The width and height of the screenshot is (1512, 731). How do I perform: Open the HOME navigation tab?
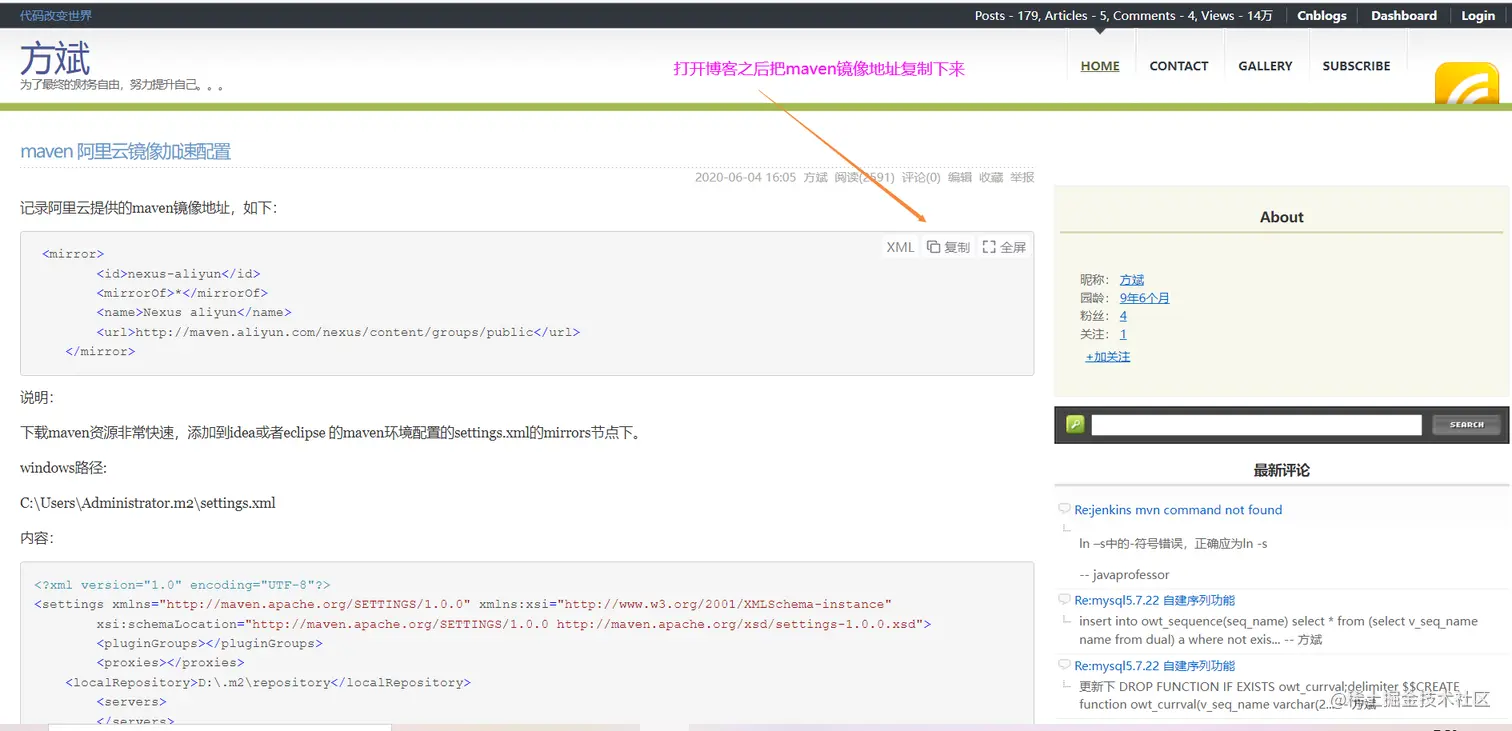click(x=1100, y=66)
